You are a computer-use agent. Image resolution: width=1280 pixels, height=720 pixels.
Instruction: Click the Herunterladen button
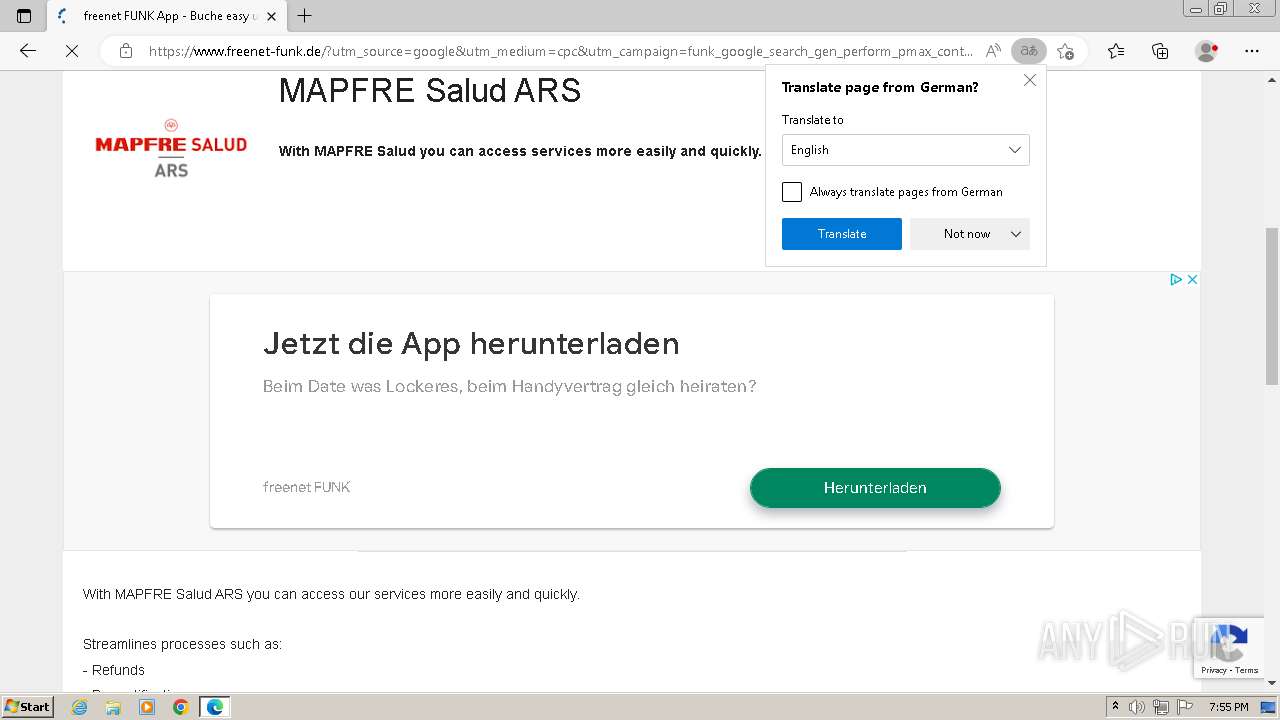tap(875, 488)
